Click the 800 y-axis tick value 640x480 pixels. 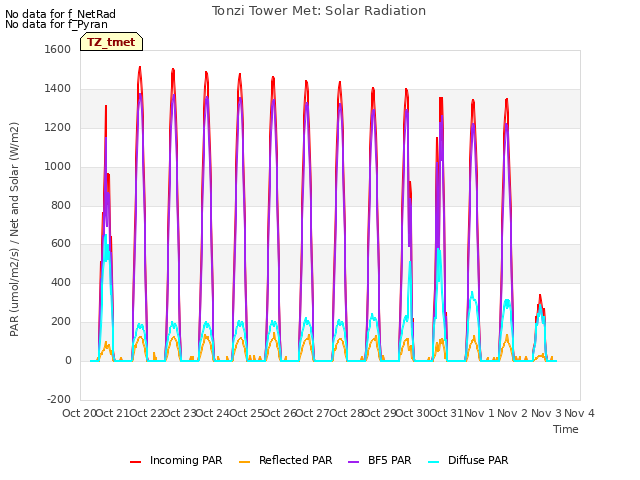coord(61,205)
